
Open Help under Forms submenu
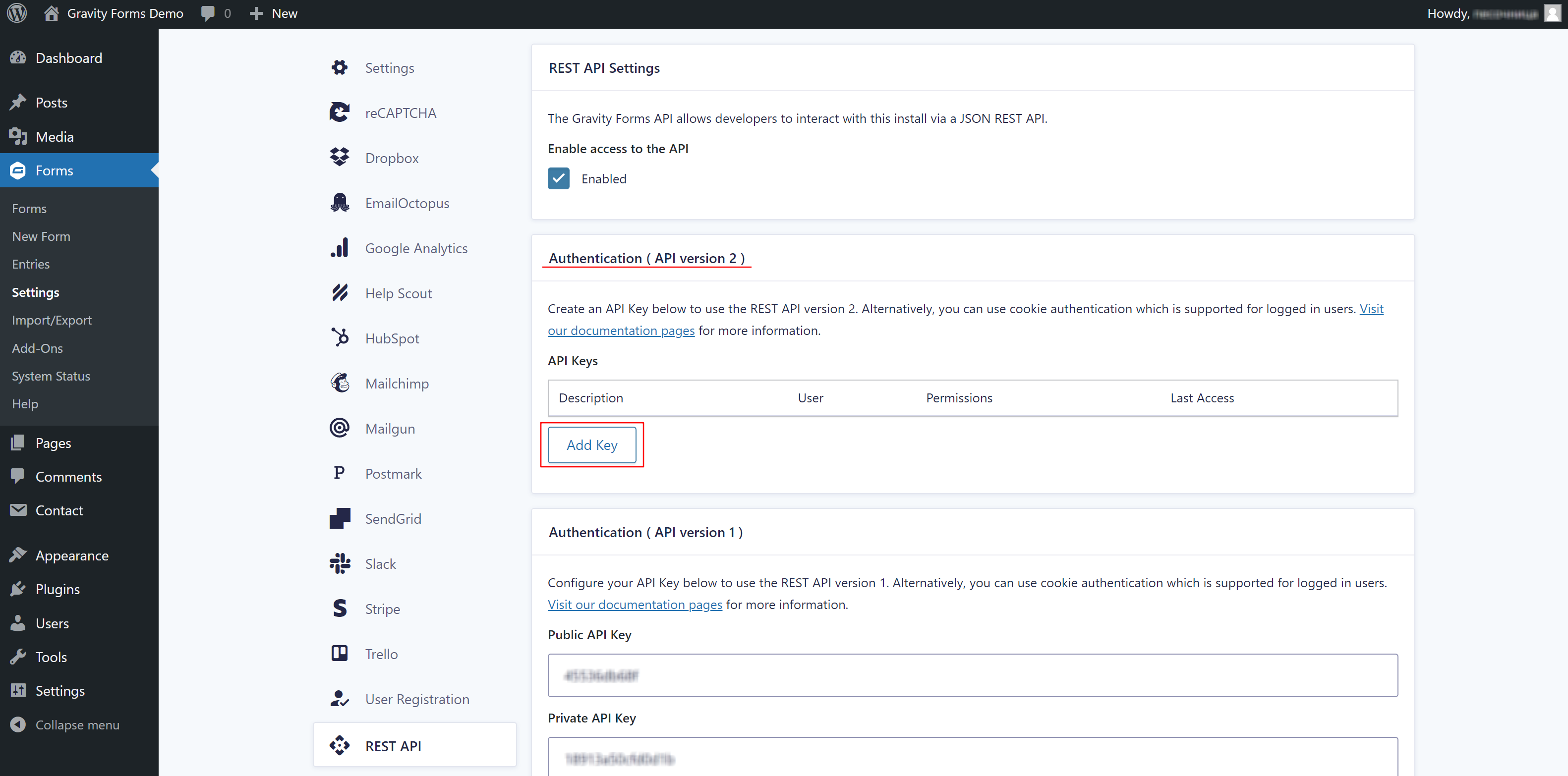(25, 404)
